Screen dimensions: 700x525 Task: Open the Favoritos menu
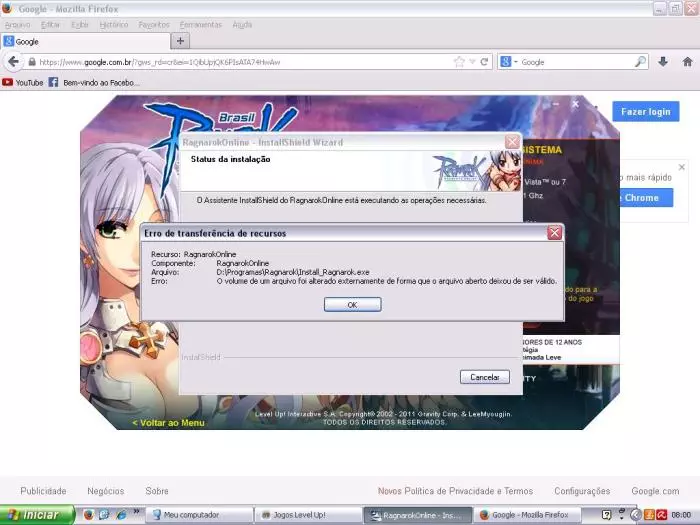tap(154, 25)
